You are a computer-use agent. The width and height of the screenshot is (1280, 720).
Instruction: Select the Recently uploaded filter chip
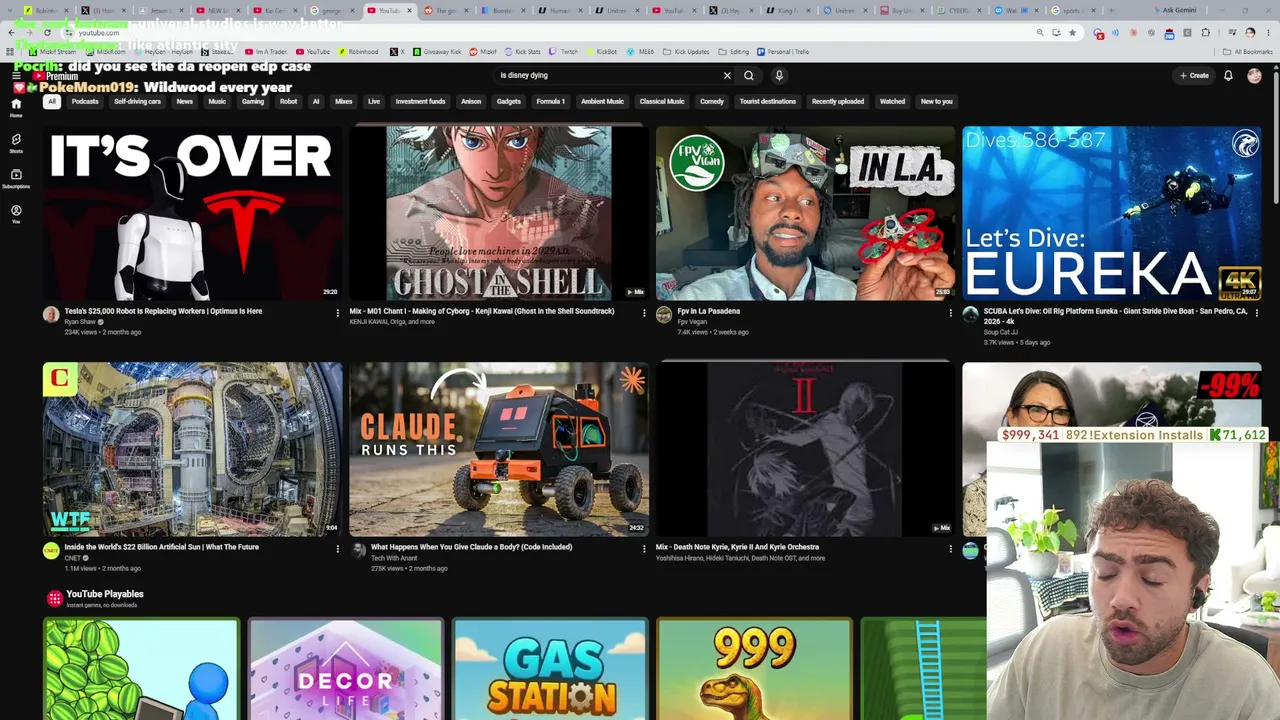[838, 101]
